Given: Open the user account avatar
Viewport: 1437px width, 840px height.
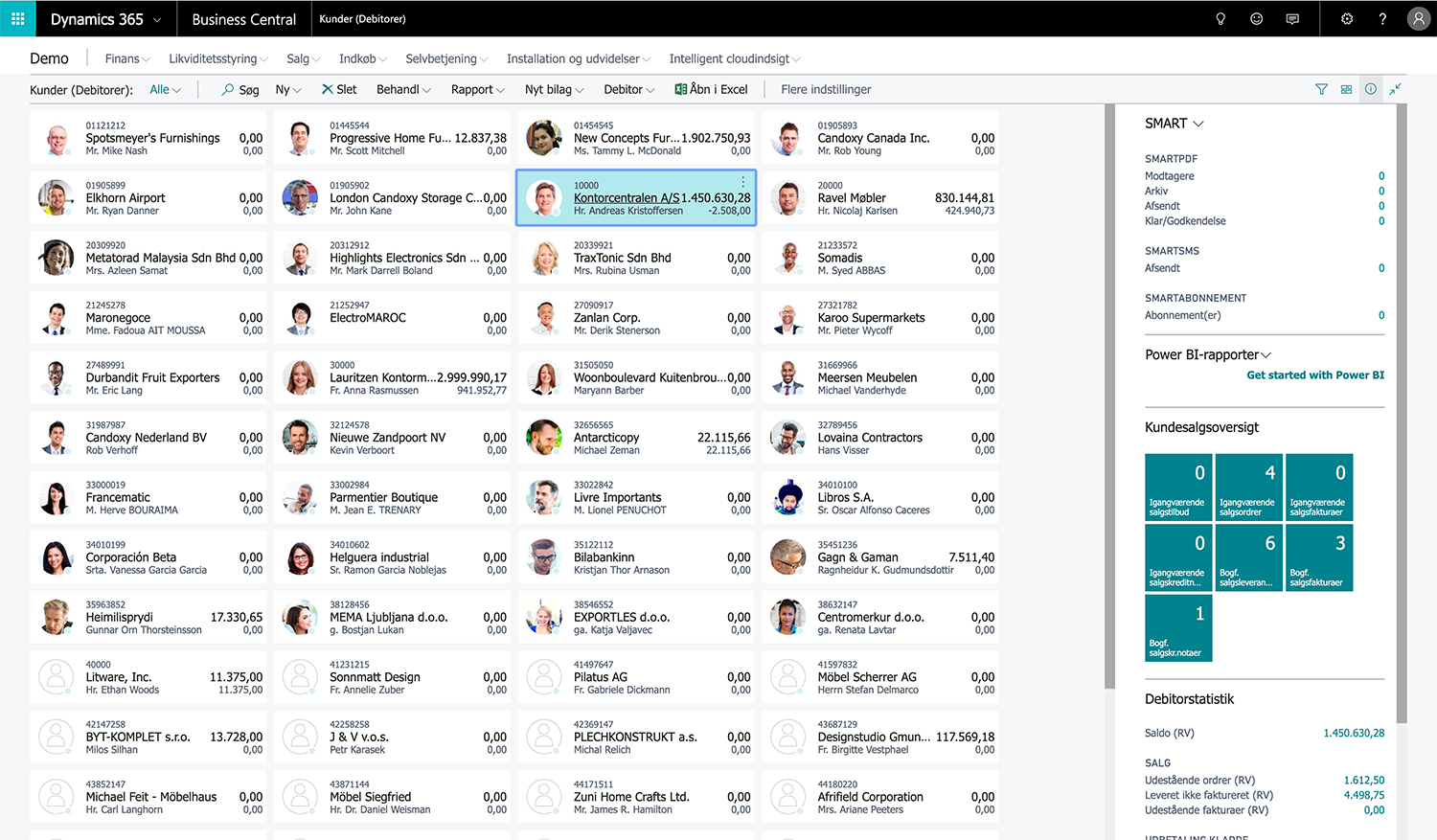Looking at the screenshot, I should (x=1419, y=18).
